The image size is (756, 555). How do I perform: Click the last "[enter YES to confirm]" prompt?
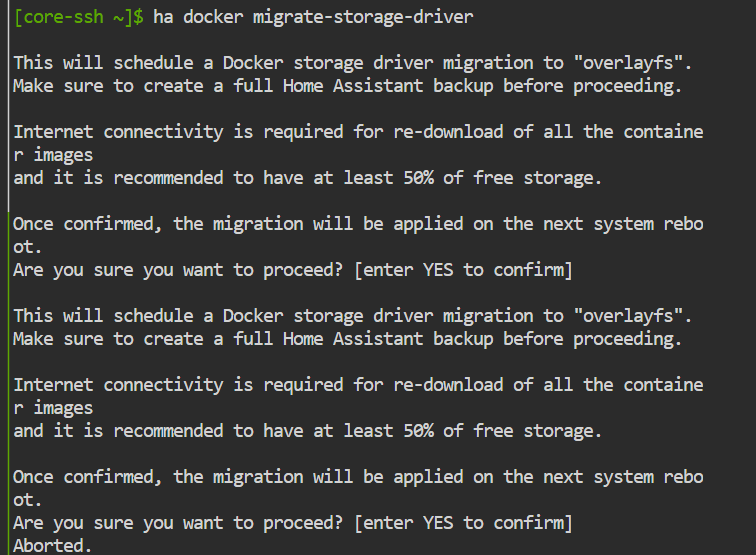tap(464, 523)
